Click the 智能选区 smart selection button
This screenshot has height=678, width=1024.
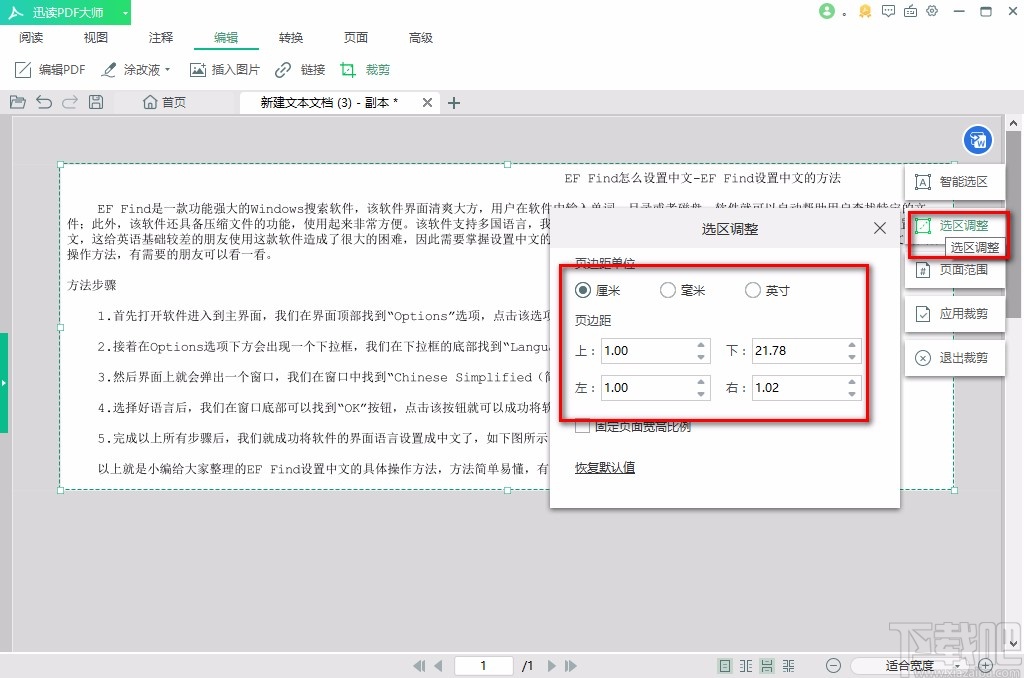[x=954, y=182]
